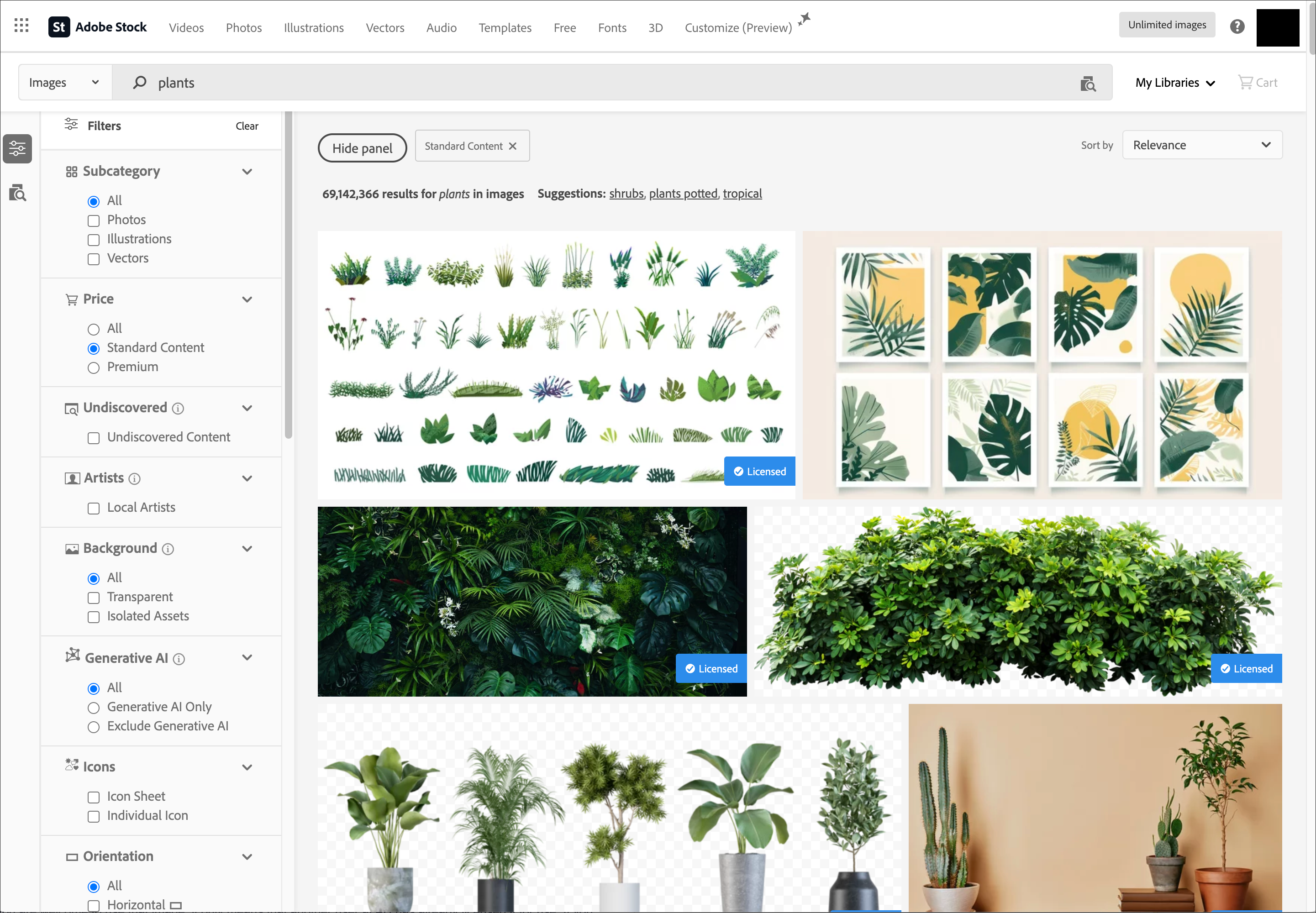Collapse the Background filter section

point(247,548)
